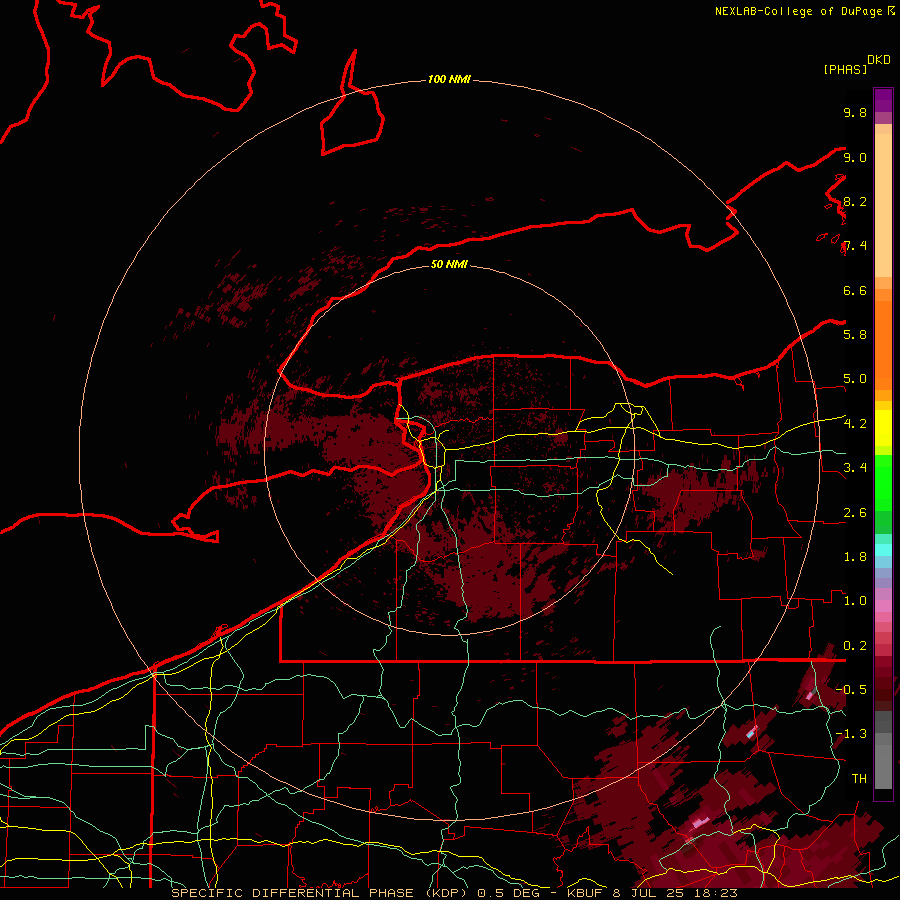This screenshot has width=900, height=900.
Task: Click the -1.3 value on the color scale
Action: click(851, 734)
